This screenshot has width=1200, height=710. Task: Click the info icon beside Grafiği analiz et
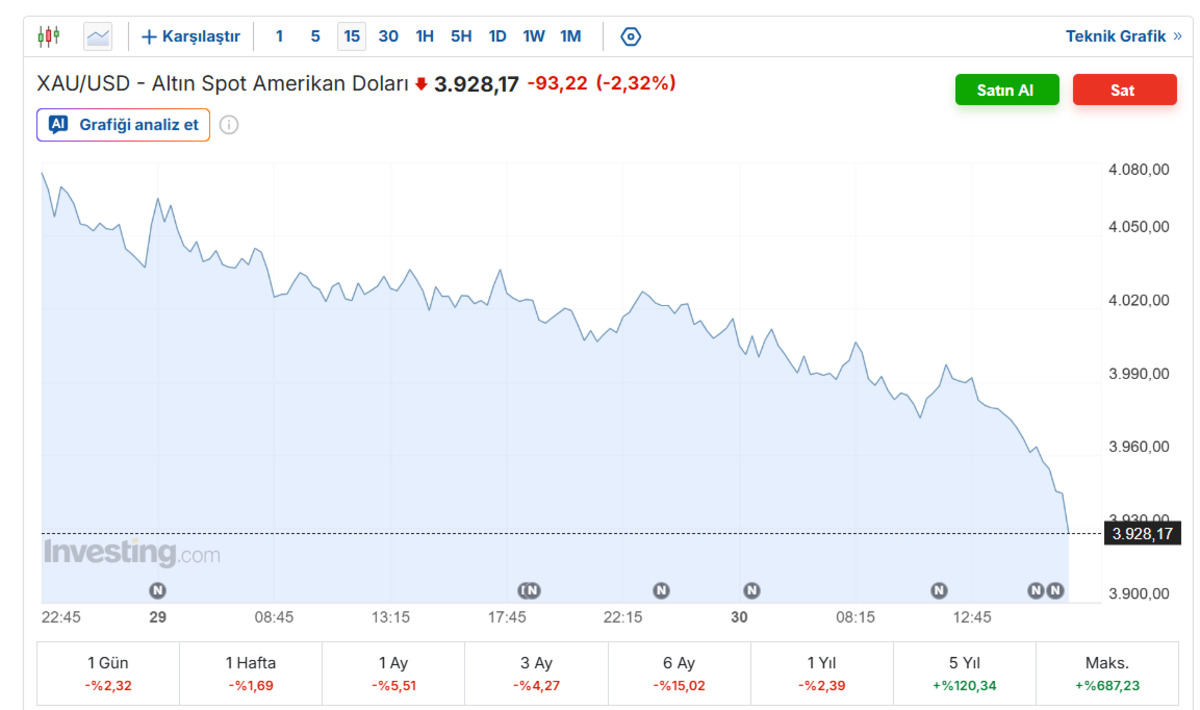pos(228,125)
